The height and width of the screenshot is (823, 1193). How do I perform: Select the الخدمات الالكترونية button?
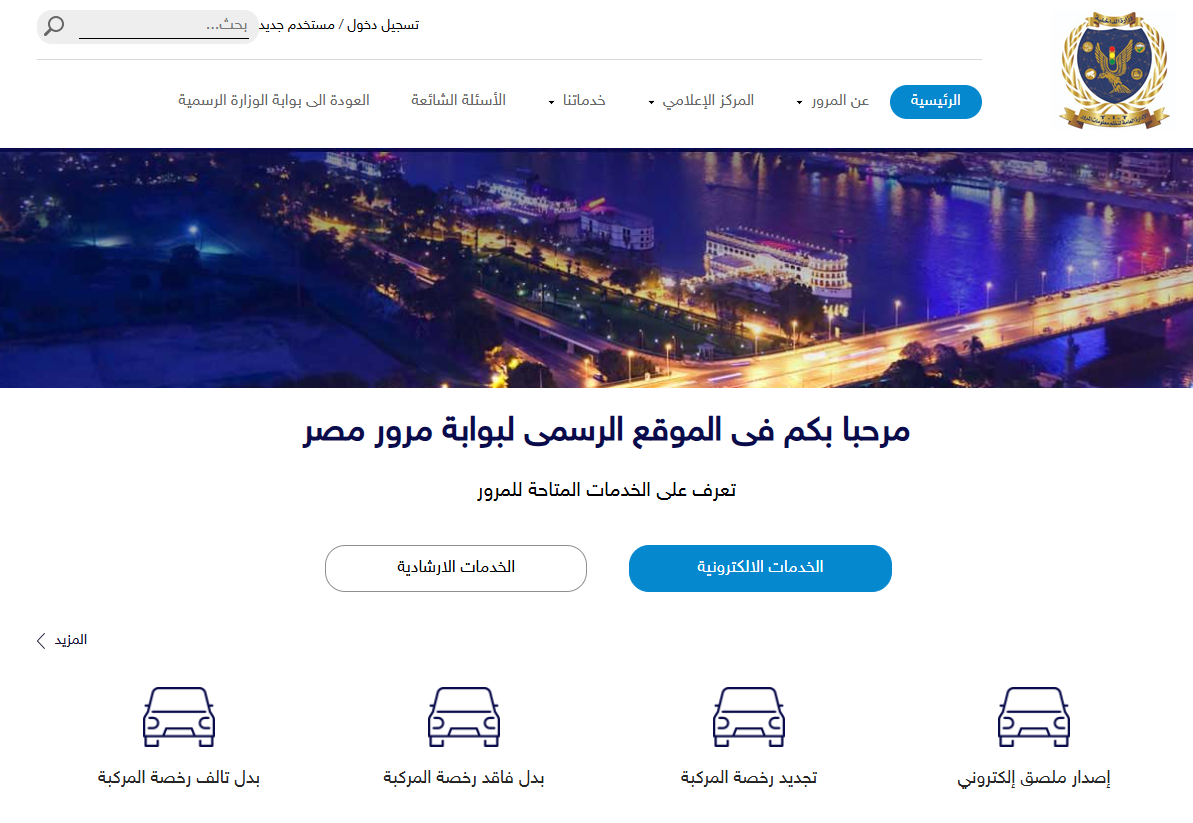[x=760, y=568]
